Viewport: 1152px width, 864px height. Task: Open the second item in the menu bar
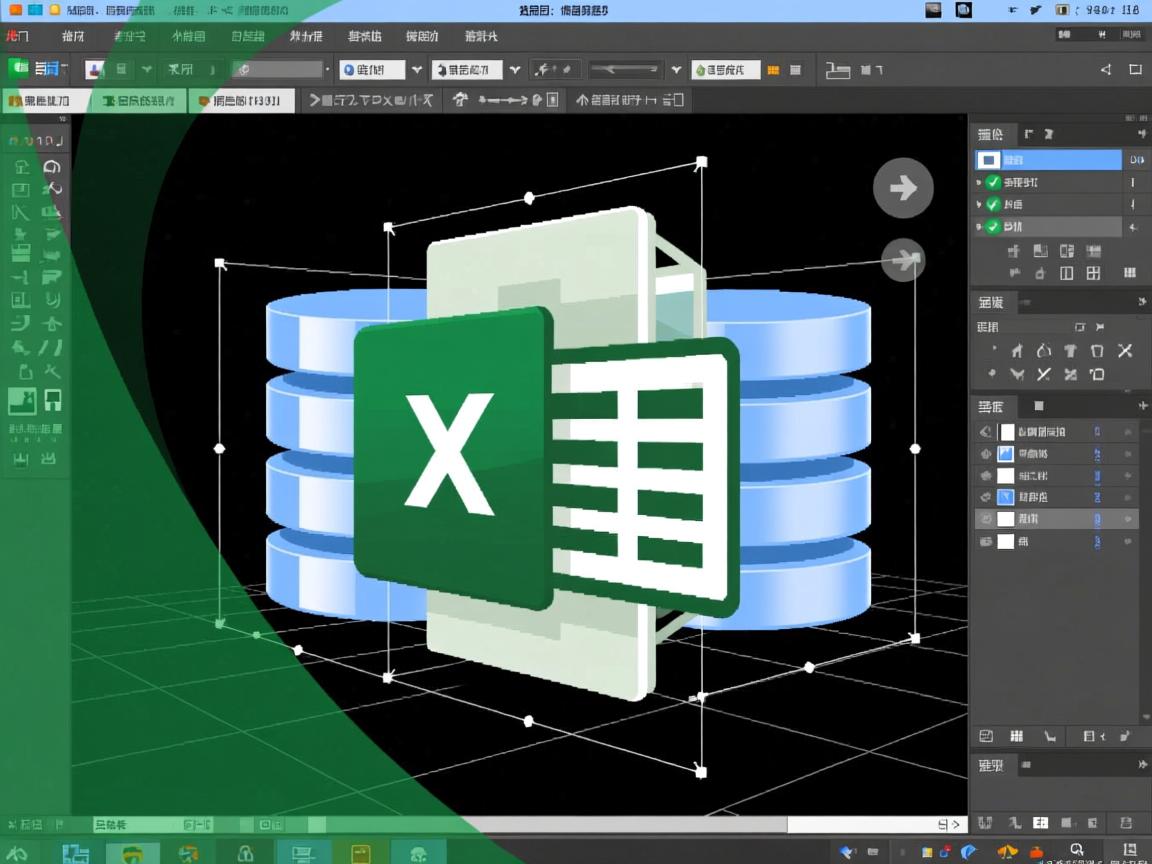[73, 36]
